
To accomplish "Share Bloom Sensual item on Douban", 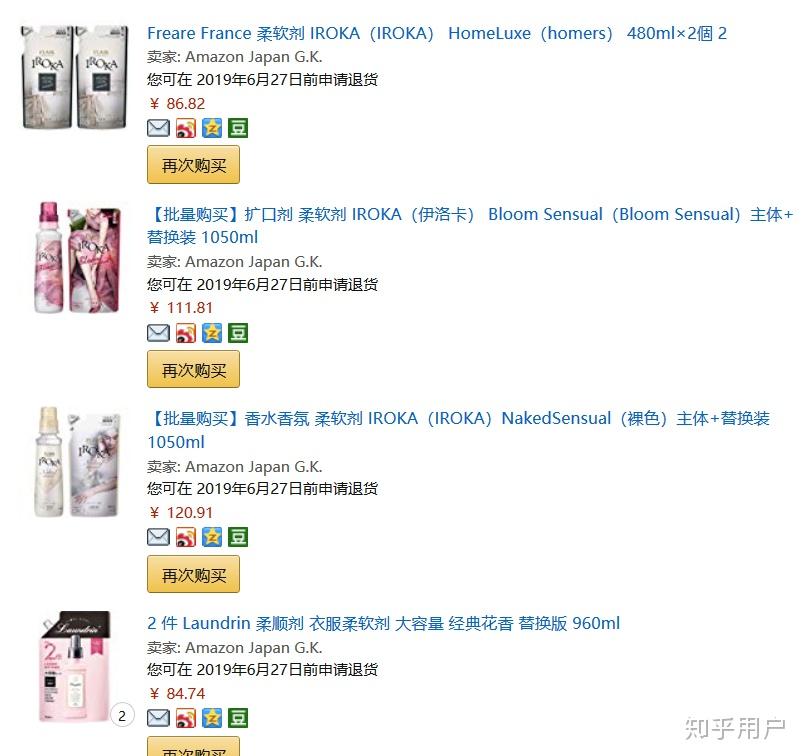I will (x=238, y=333).
